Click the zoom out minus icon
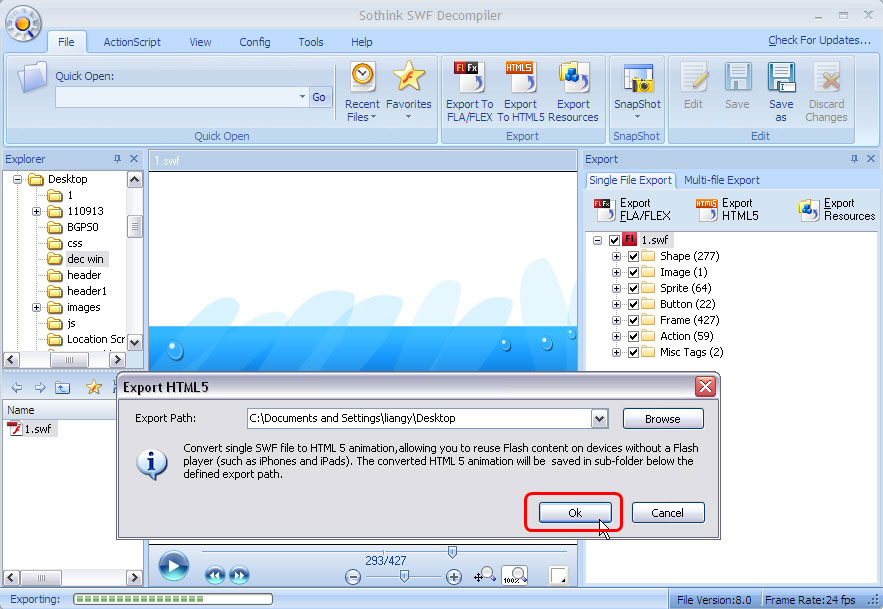The image size is (883, 609). click(x=353, y=577)
